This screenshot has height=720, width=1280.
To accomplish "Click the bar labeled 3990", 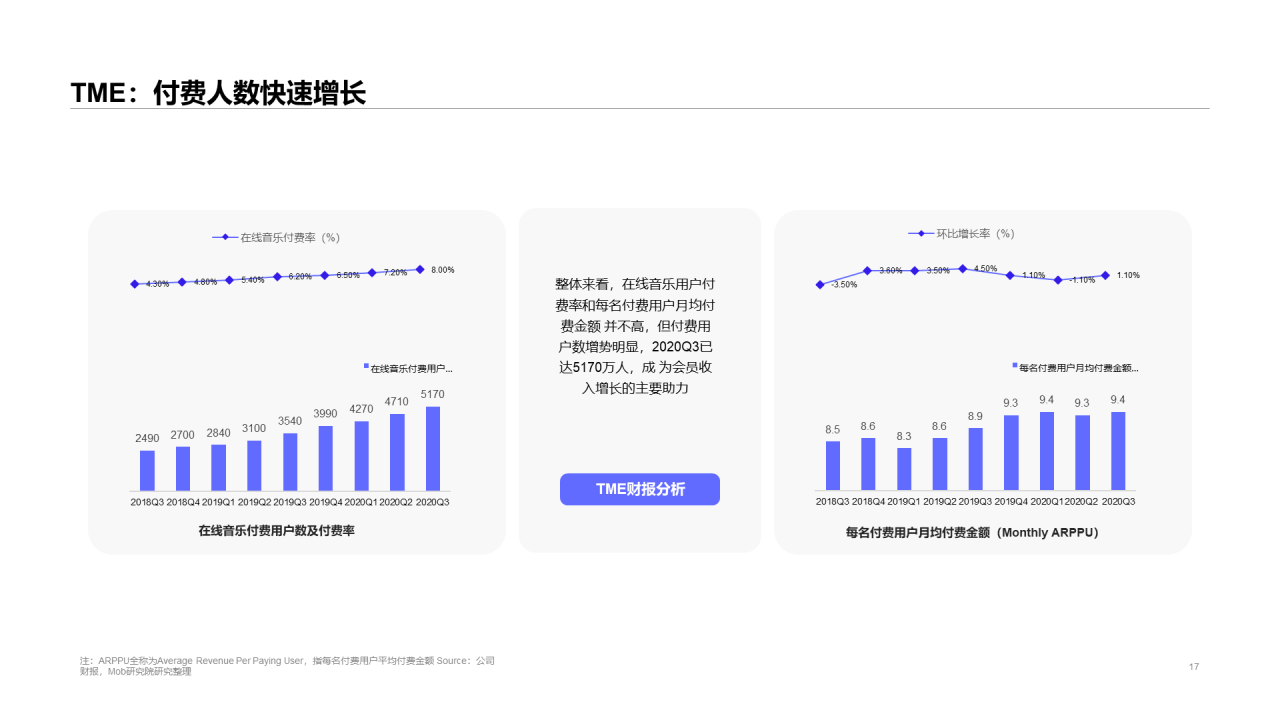I will tap(326, 458).
